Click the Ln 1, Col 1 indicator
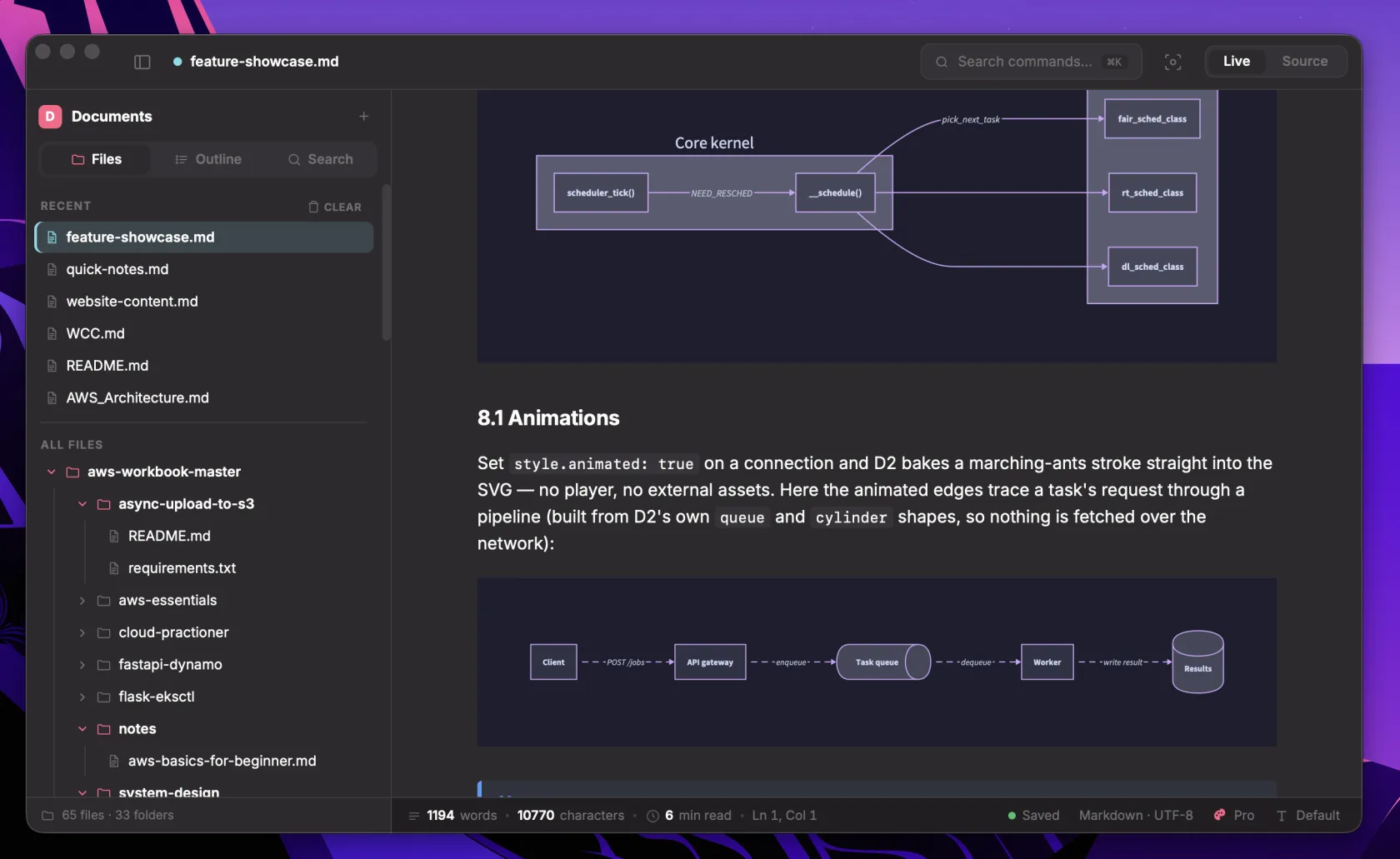The image size is (1400, 859). 784,816
